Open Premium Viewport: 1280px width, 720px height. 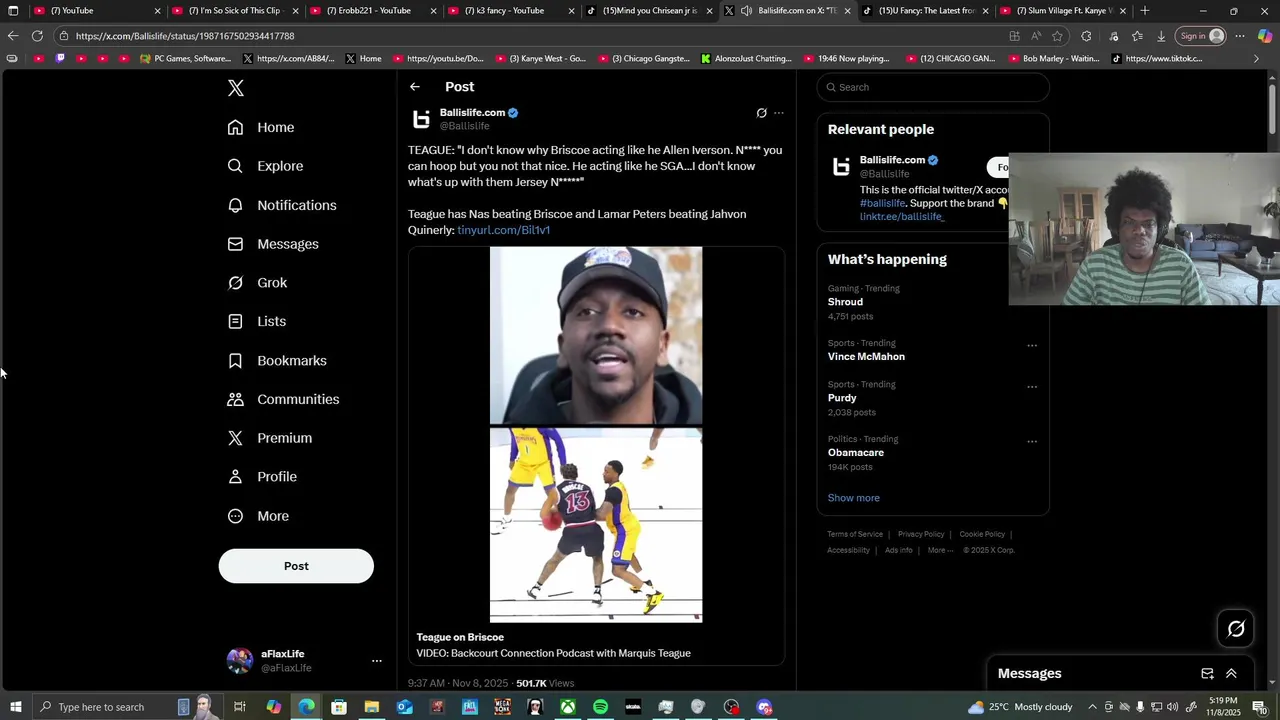[269, 438]
